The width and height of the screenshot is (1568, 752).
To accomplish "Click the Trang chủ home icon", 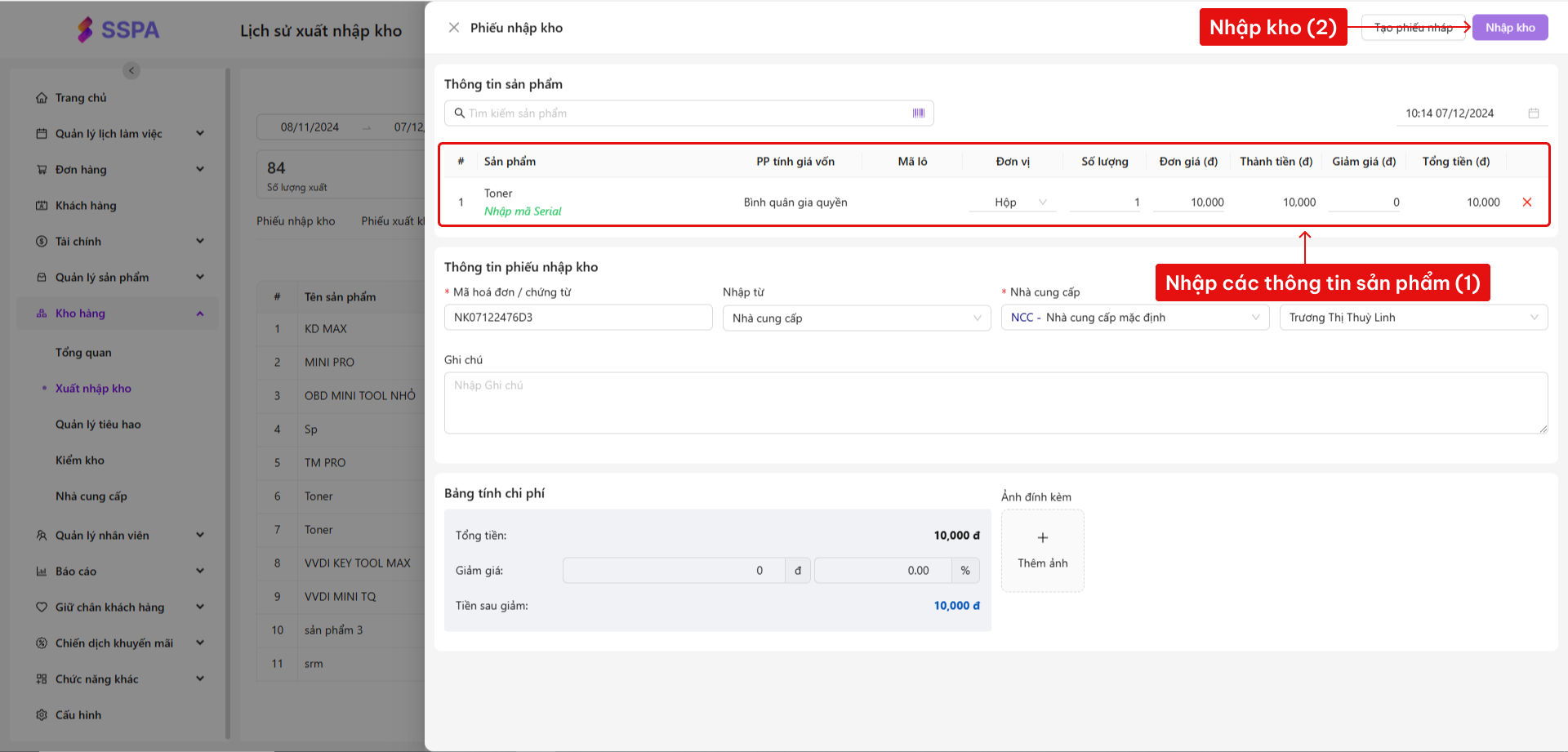I will point(42,98).
